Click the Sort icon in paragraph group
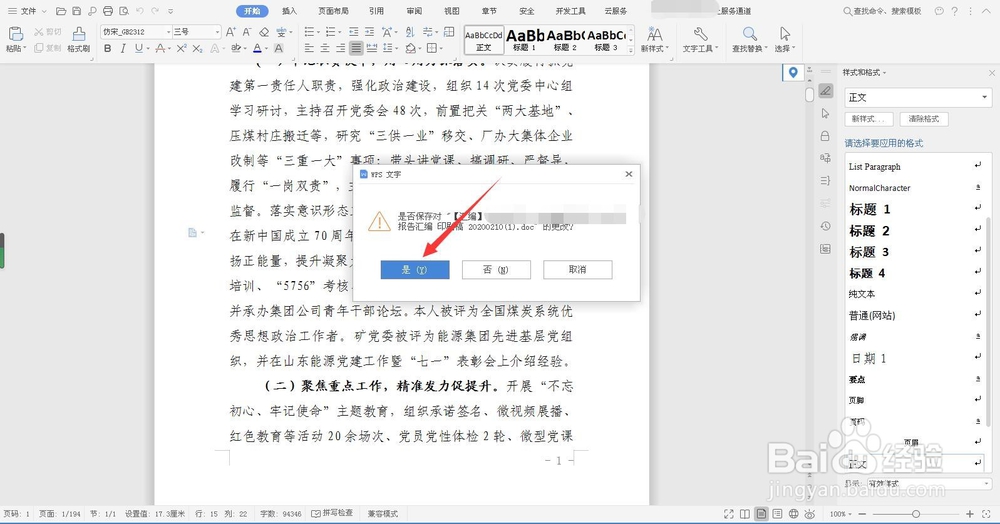This screenshot has height=524, width=1000. [409, 32]
